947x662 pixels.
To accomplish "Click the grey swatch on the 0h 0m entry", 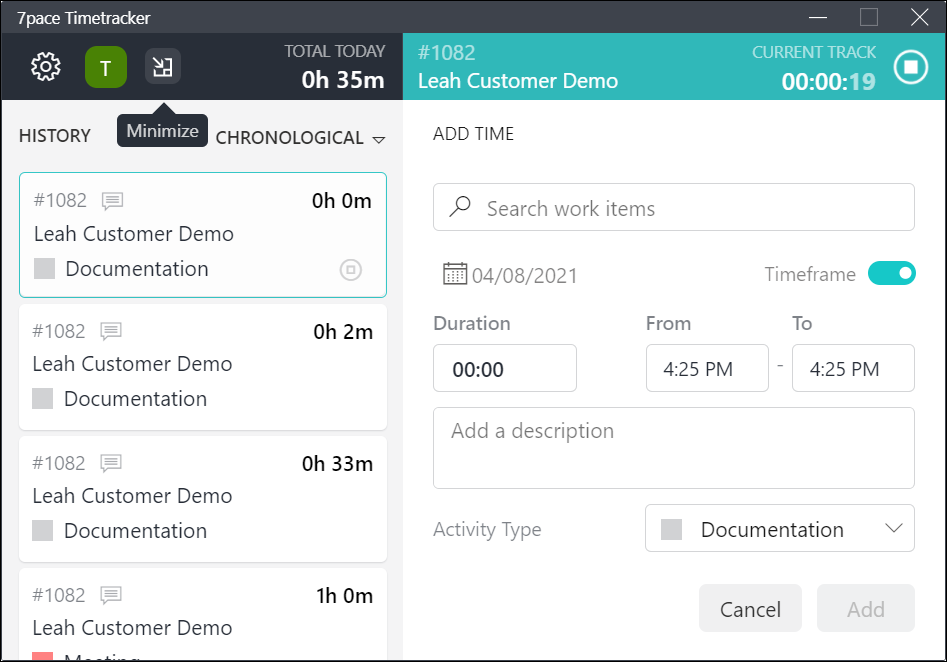I will 44,268.
